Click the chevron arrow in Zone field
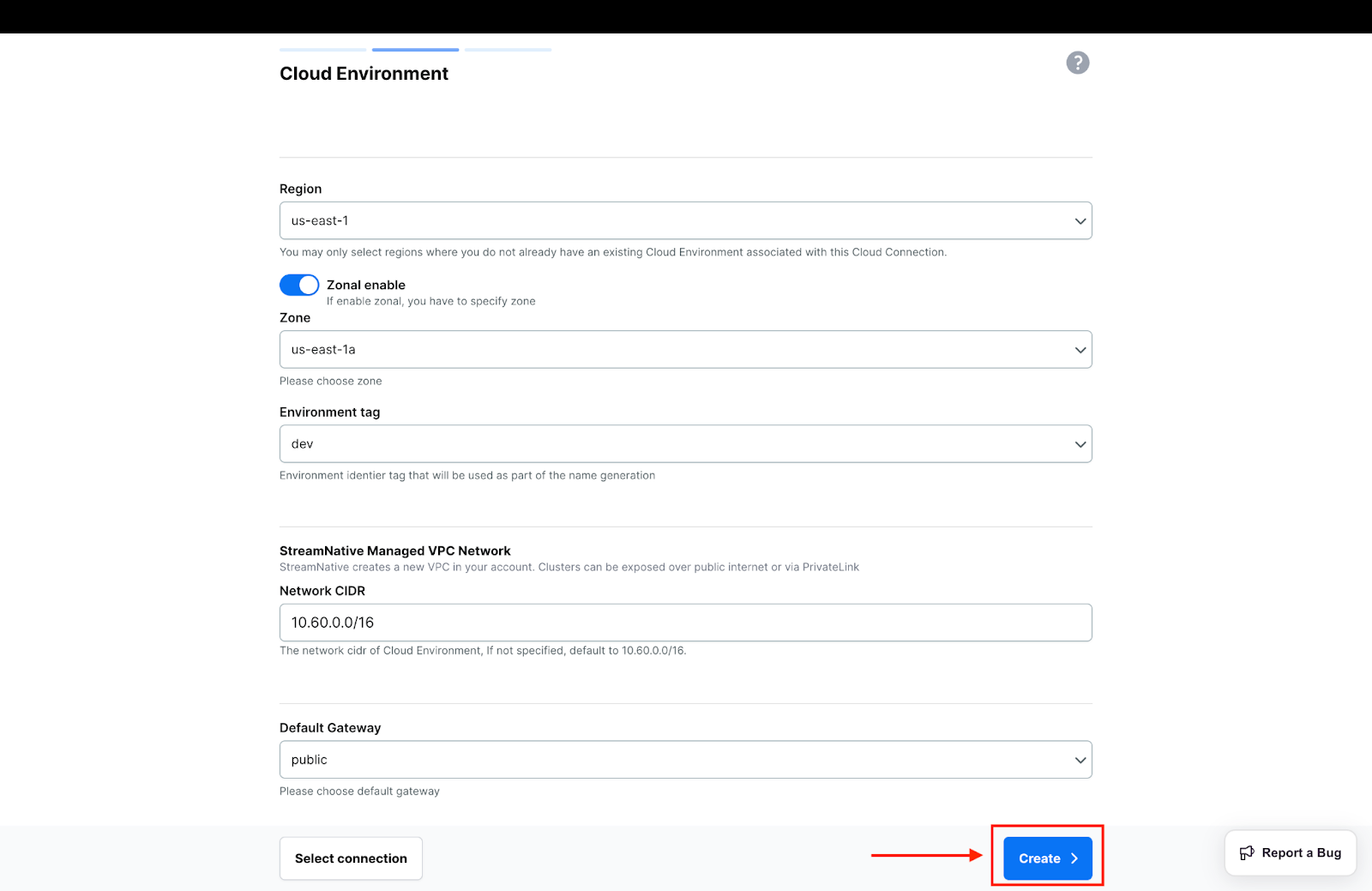This screenshot has width=1372, height=891. click(1080, 350)
